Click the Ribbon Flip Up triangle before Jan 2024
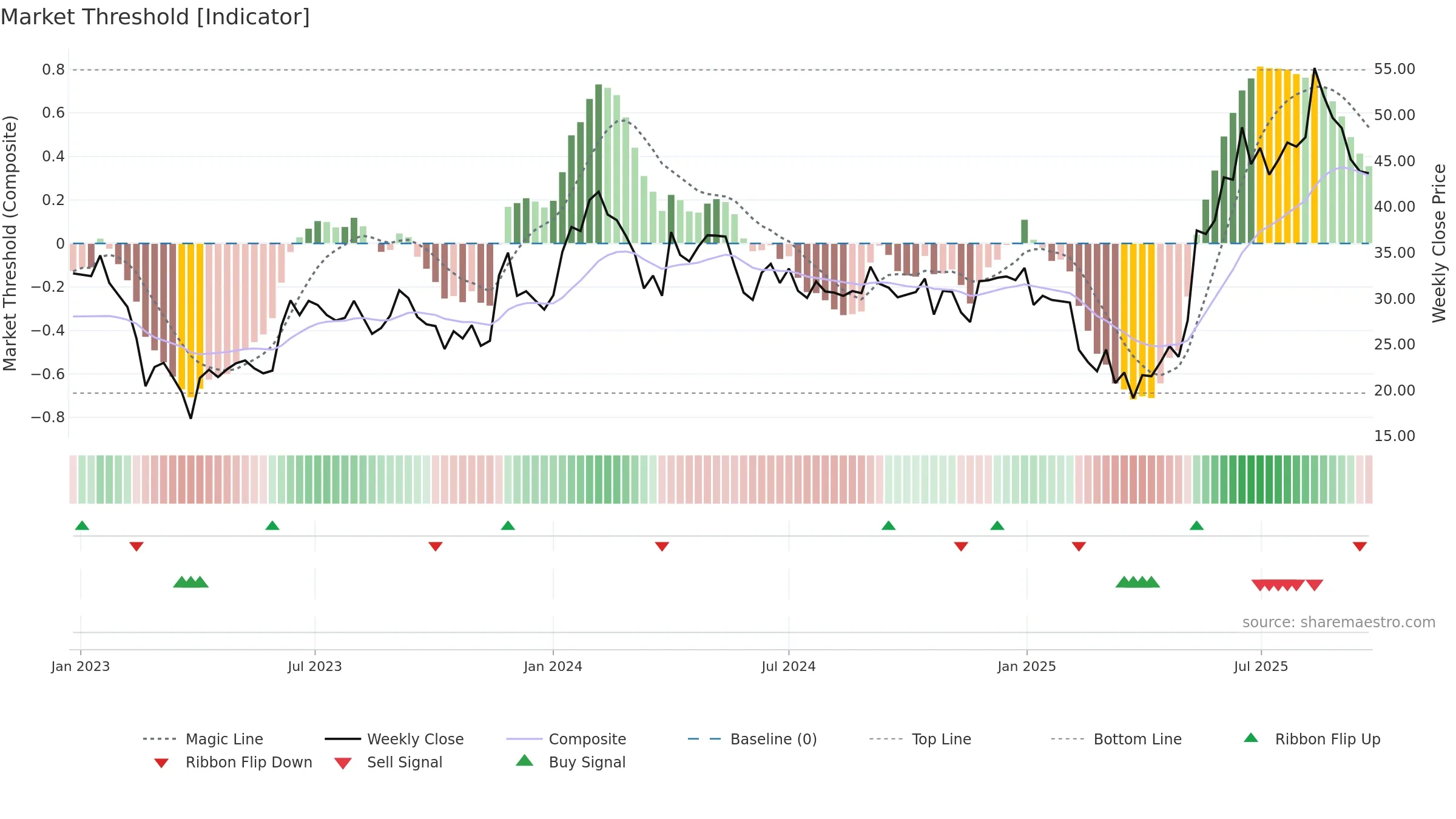Viewport: 1456px width, 819px height. click(508, 525)
